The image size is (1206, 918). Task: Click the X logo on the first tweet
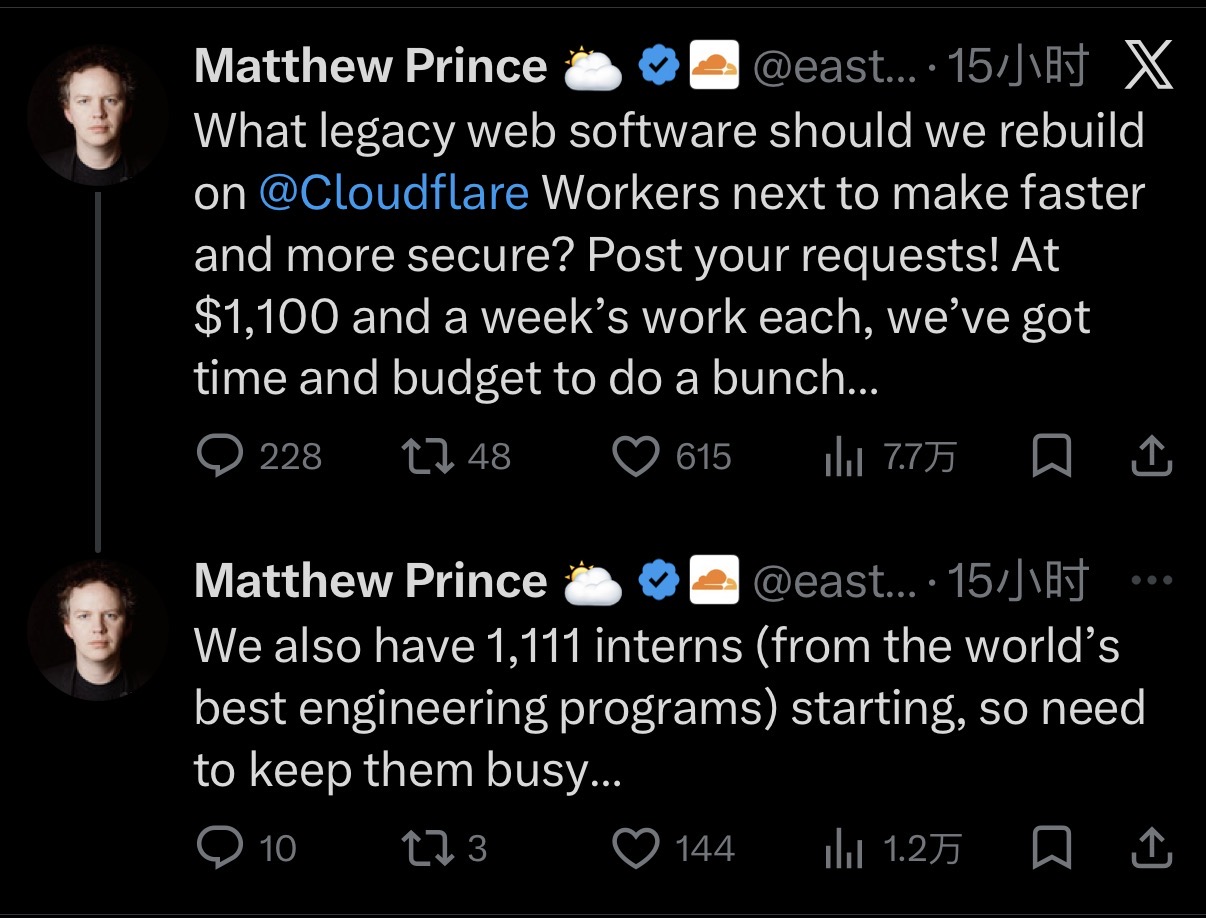(1148, 67)
